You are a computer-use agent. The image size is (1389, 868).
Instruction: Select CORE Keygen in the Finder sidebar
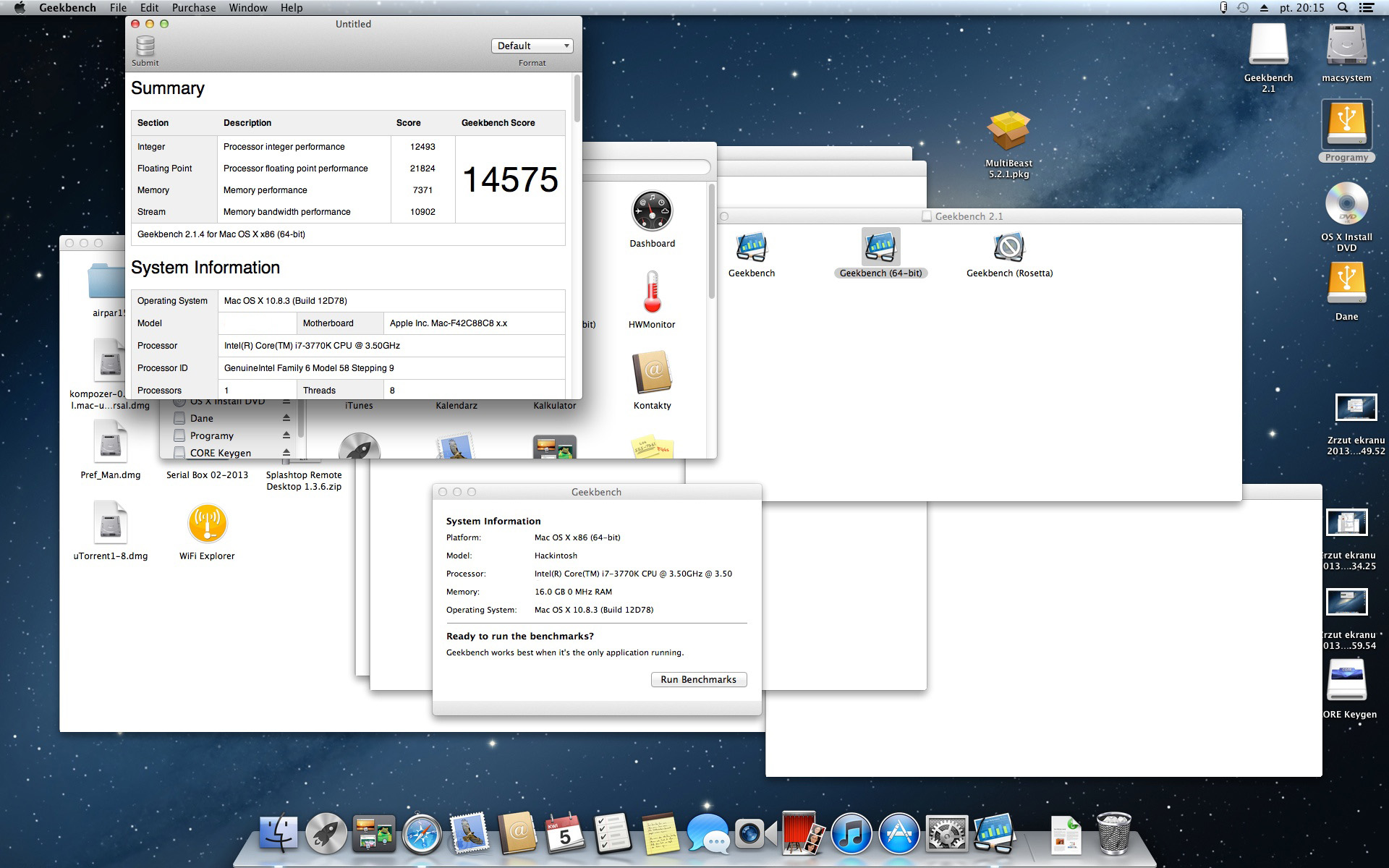point(220,453)
